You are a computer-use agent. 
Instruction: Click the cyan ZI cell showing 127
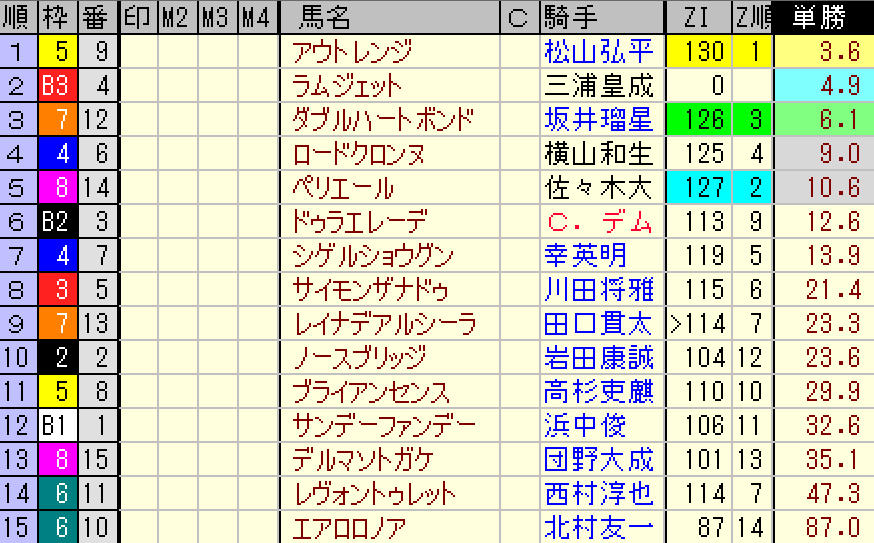pyautogui.click(x=698, y=188)
